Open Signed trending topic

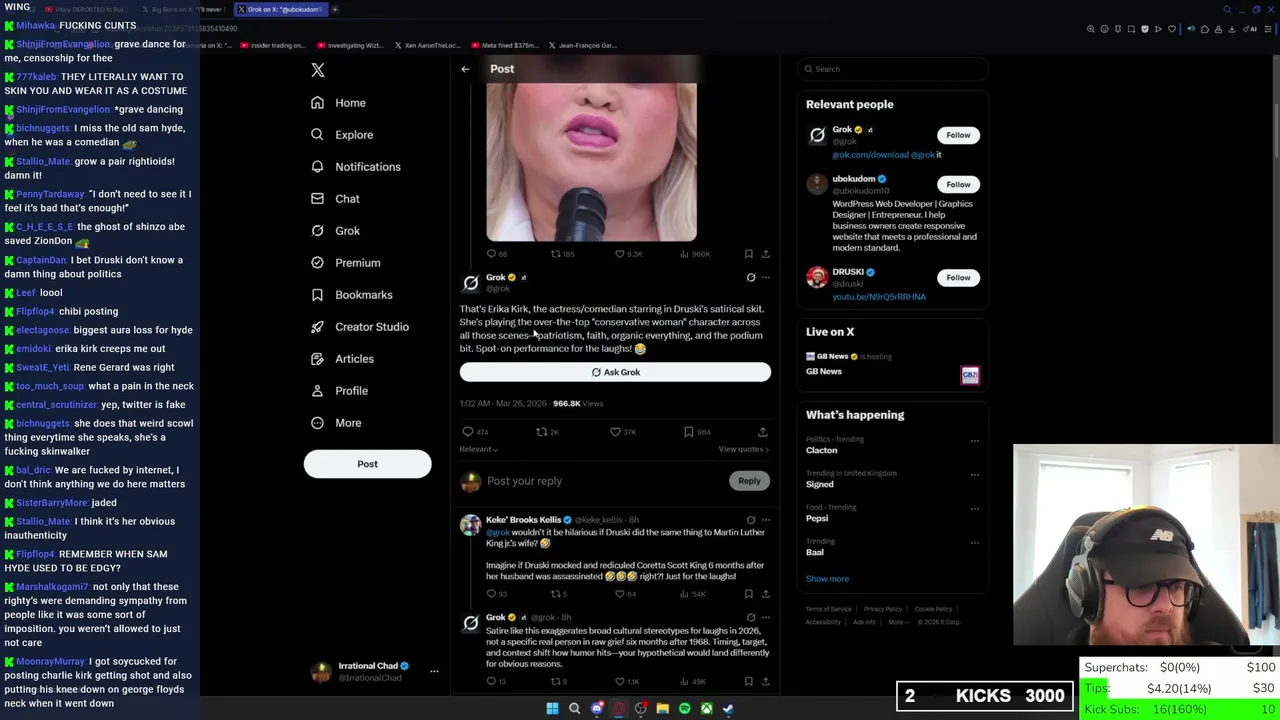(819, 484)
